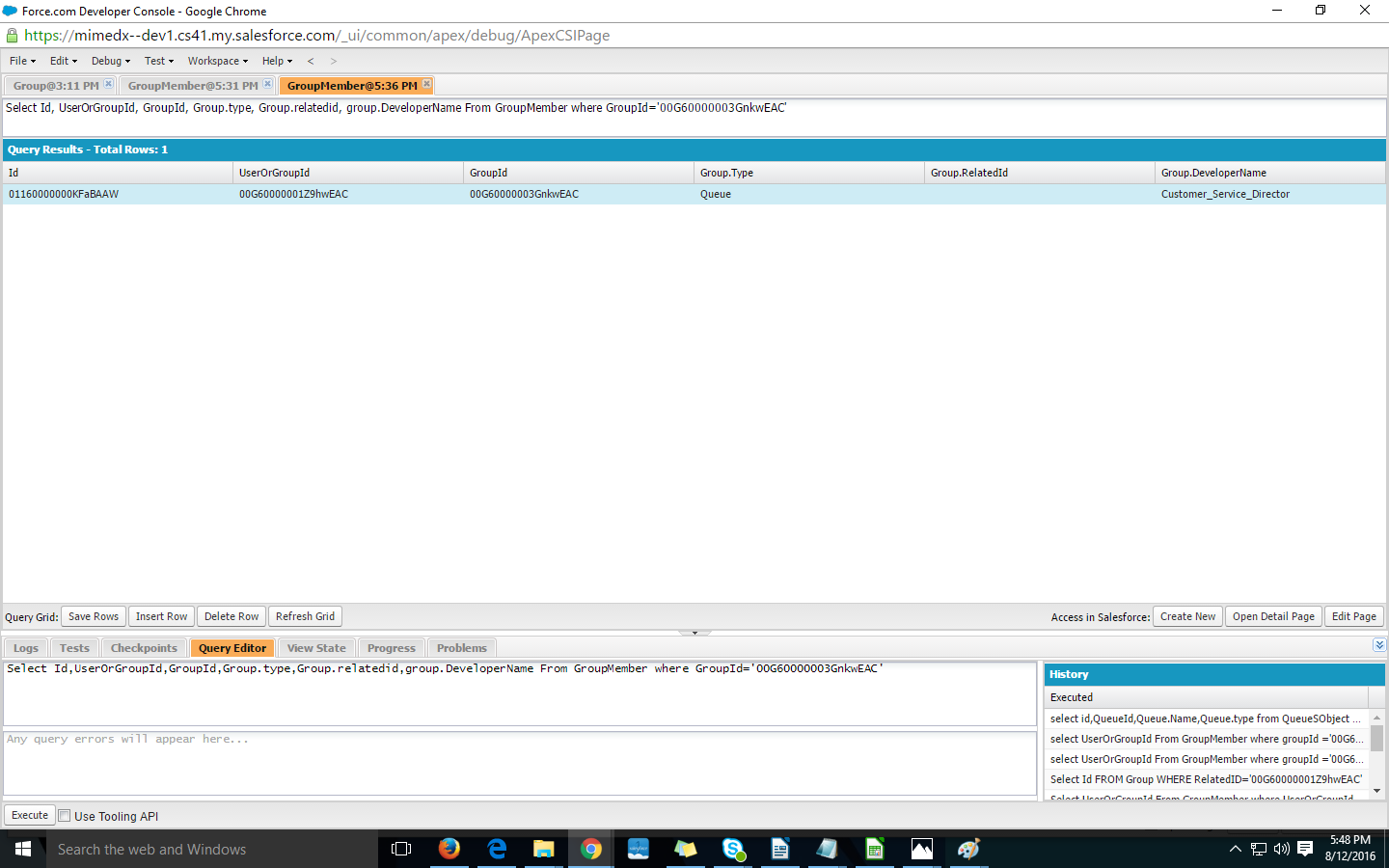
Task: Collapse the bottom panel with double-chevron icon
Action: (x=1379, y=645)
